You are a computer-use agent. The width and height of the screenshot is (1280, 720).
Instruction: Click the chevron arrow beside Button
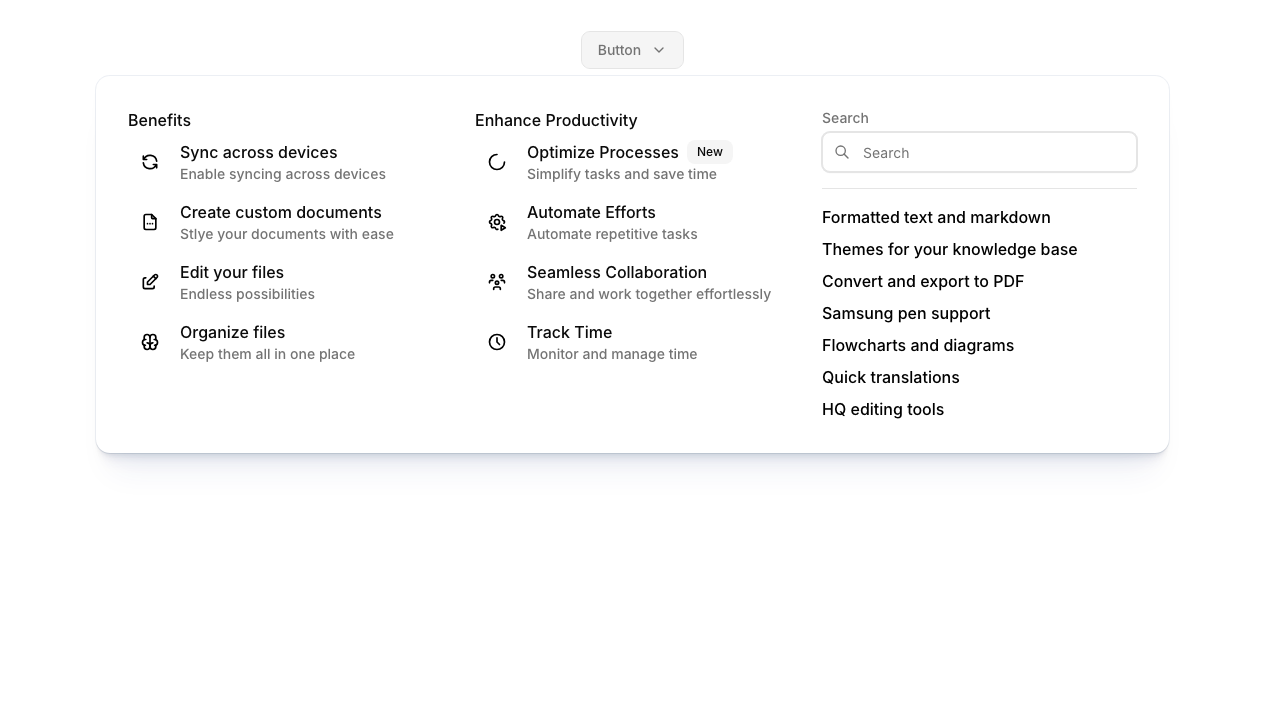(659, 50)
